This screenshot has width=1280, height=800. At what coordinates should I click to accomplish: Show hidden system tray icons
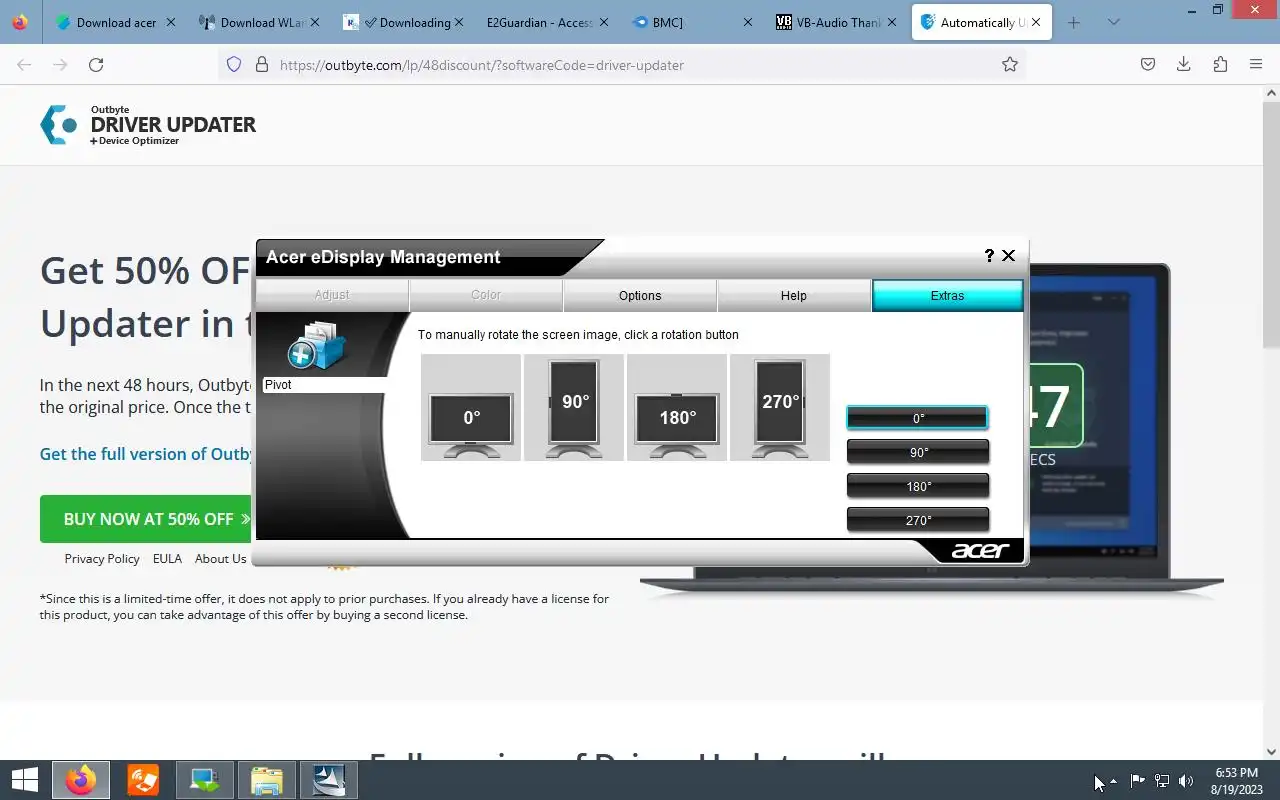pyautogui.click(x=1113, y=781)
